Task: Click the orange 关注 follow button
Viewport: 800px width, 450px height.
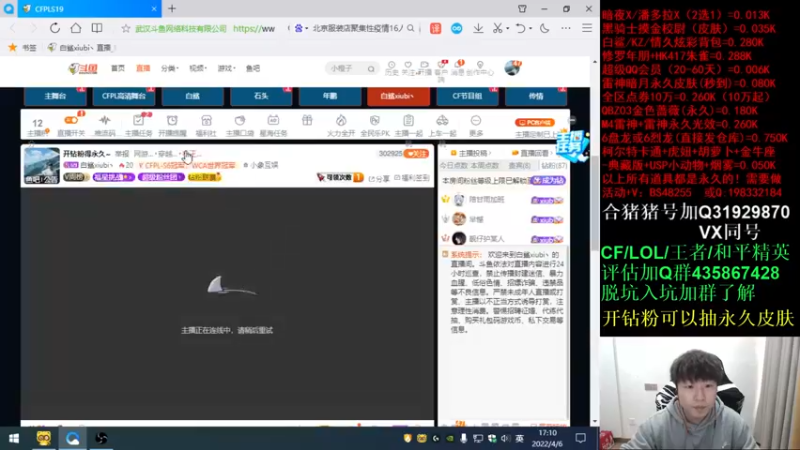Action: click(416, 154)
